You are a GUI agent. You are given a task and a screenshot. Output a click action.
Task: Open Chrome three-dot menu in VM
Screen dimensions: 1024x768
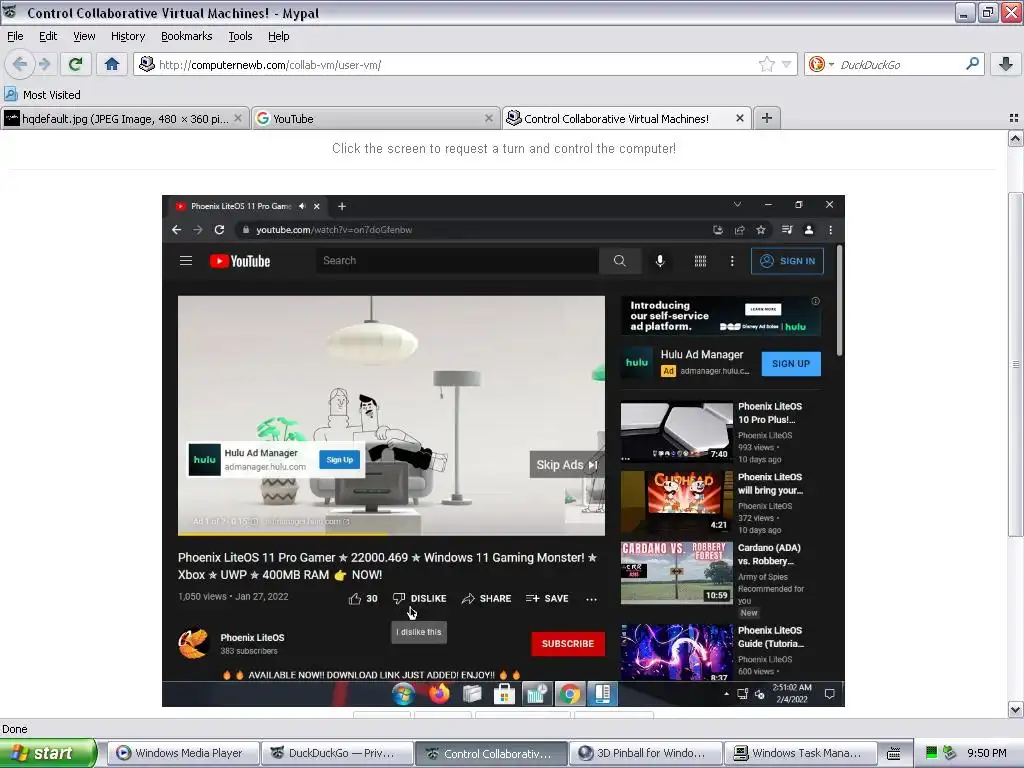tap(831, 230)
